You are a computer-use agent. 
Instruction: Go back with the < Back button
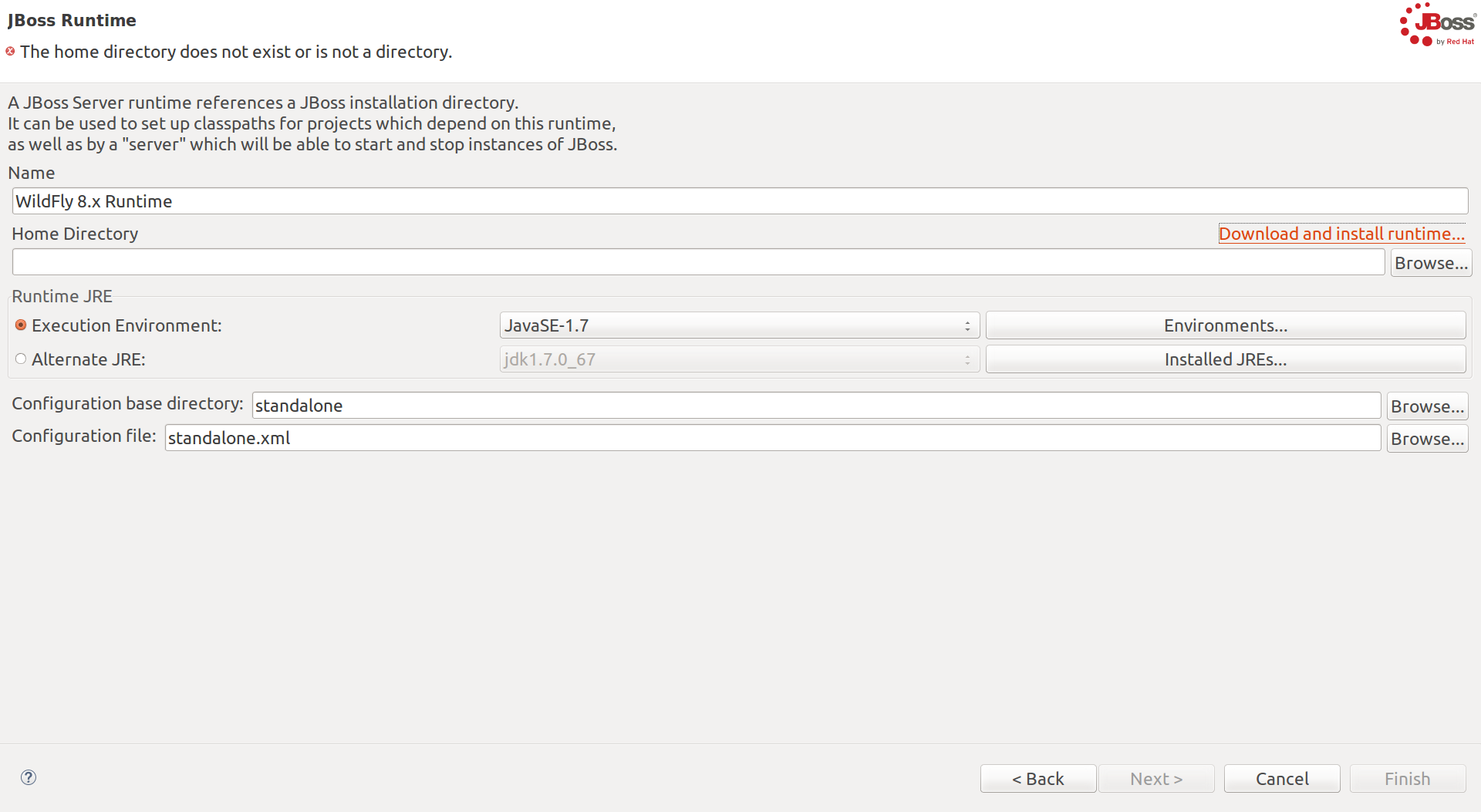coord(1038,779)
